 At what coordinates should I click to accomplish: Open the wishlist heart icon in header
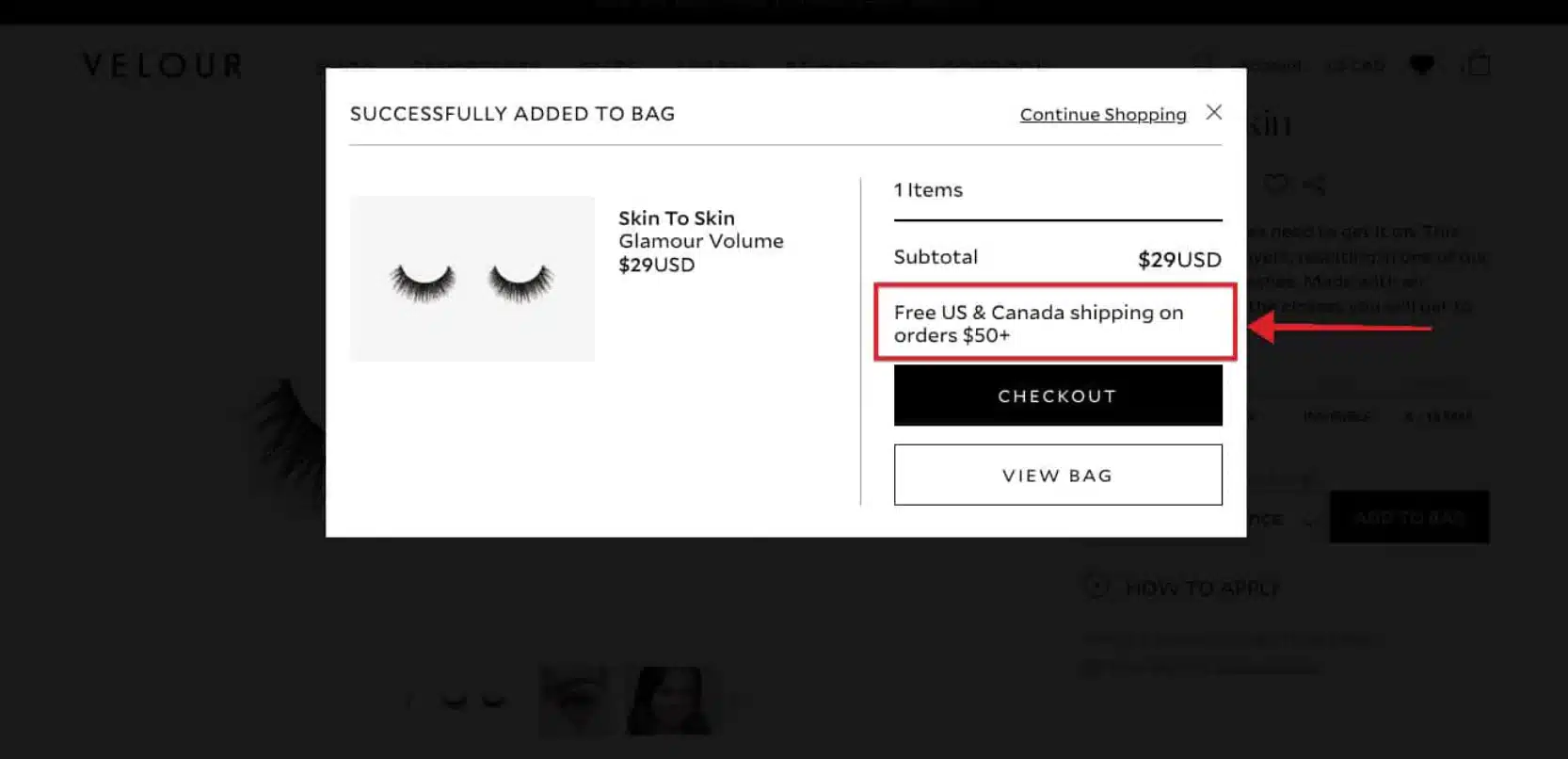point(1421,65)
